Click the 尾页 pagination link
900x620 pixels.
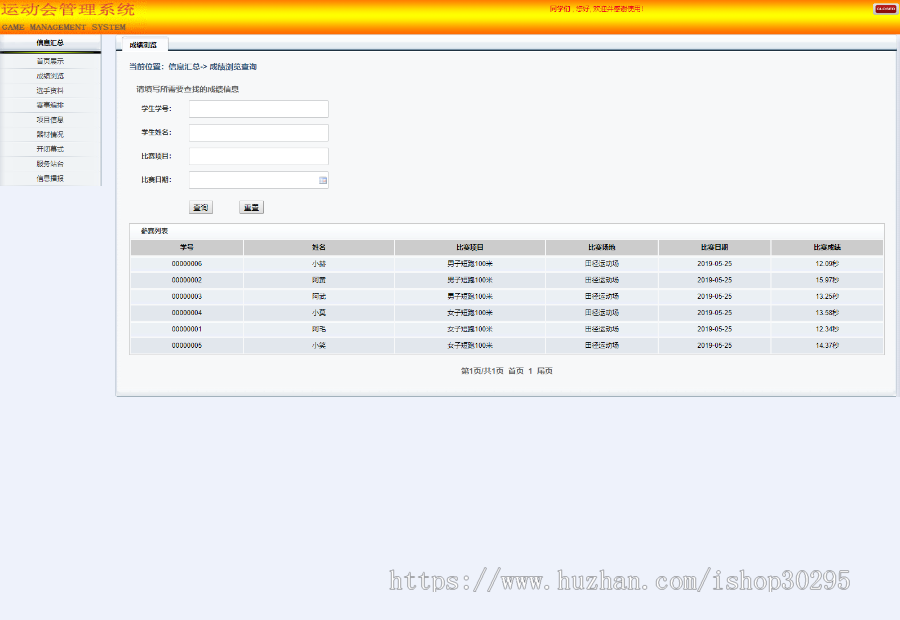[548, 370]
